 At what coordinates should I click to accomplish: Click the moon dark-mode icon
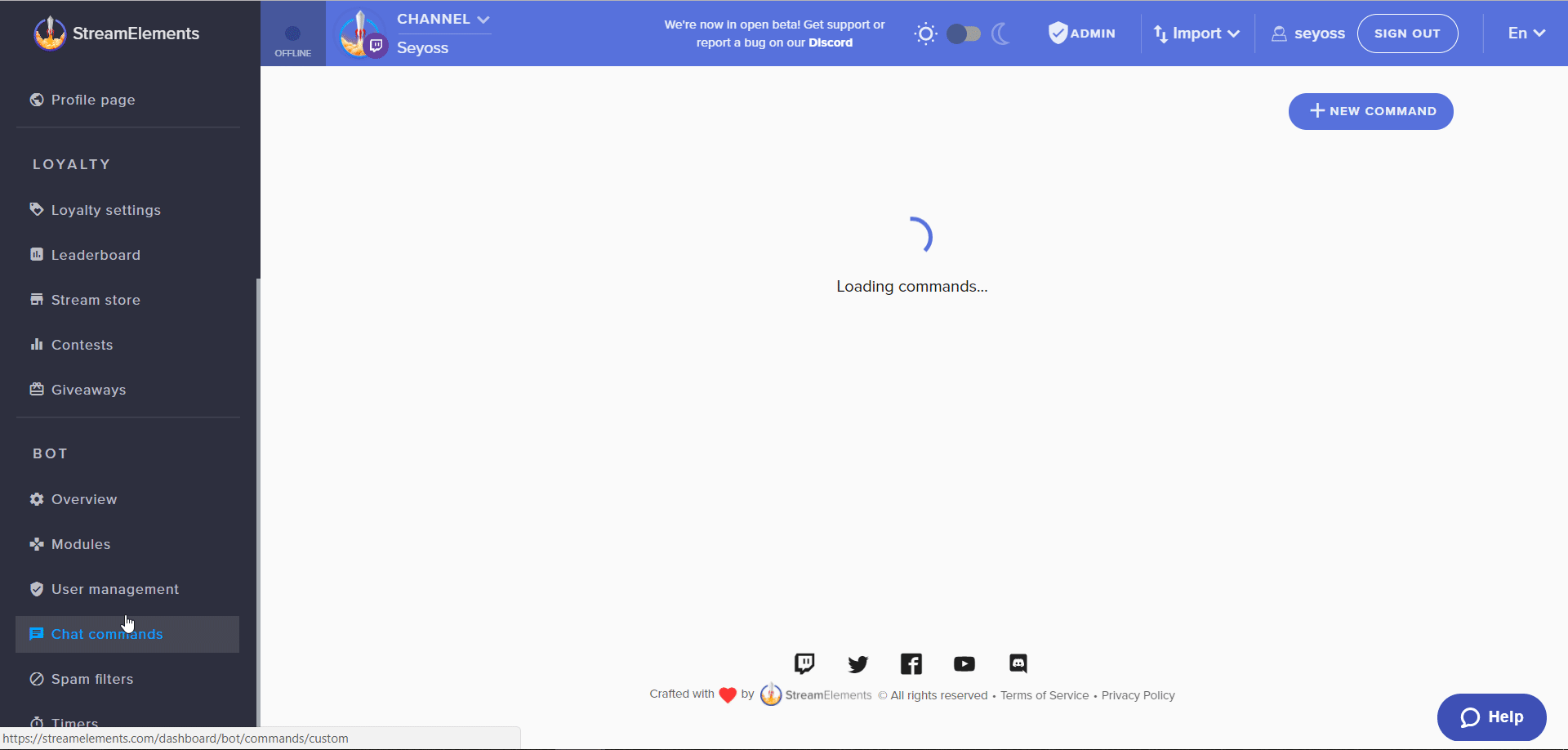(1001, 33)
